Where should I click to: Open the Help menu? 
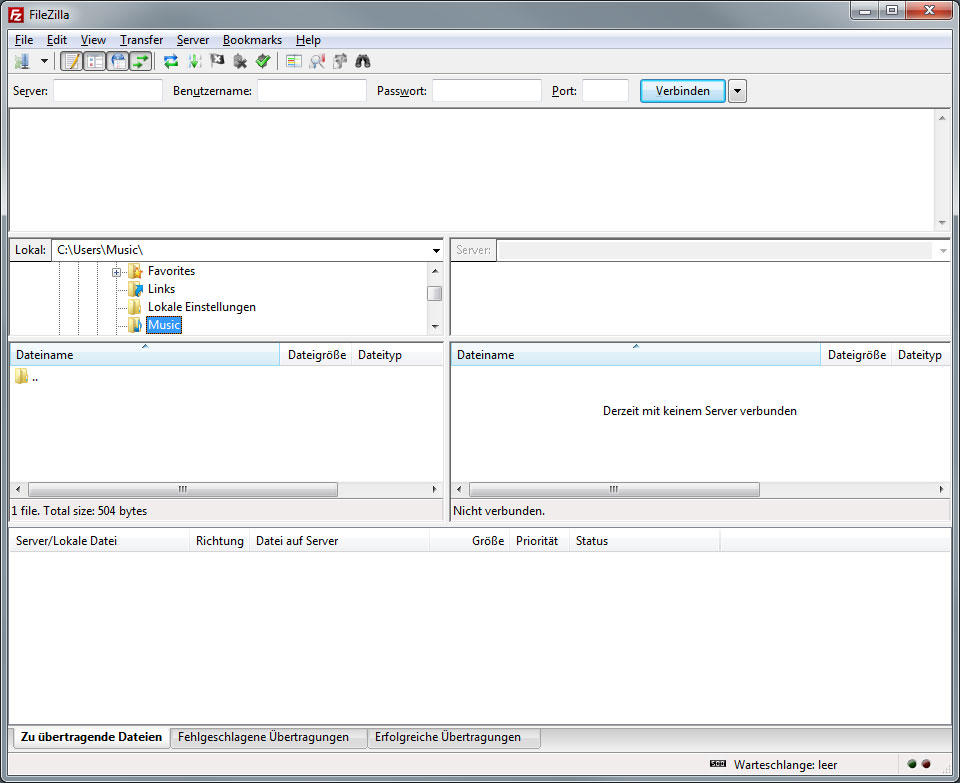(308, 40)
